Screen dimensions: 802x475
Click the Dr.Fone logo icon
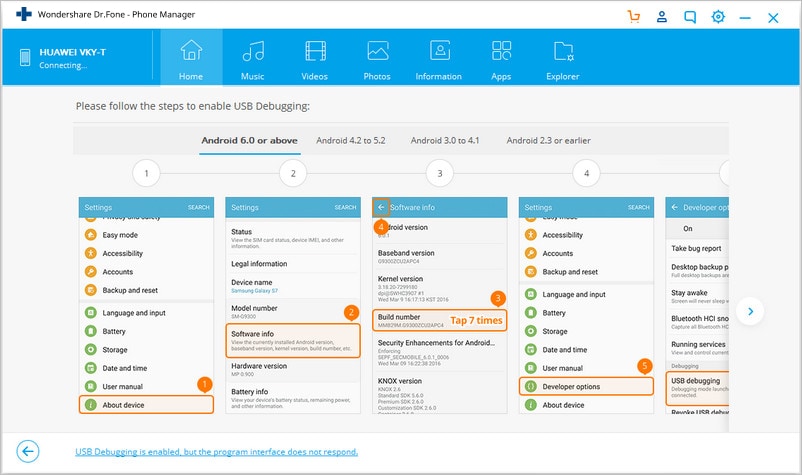(24, 14)
